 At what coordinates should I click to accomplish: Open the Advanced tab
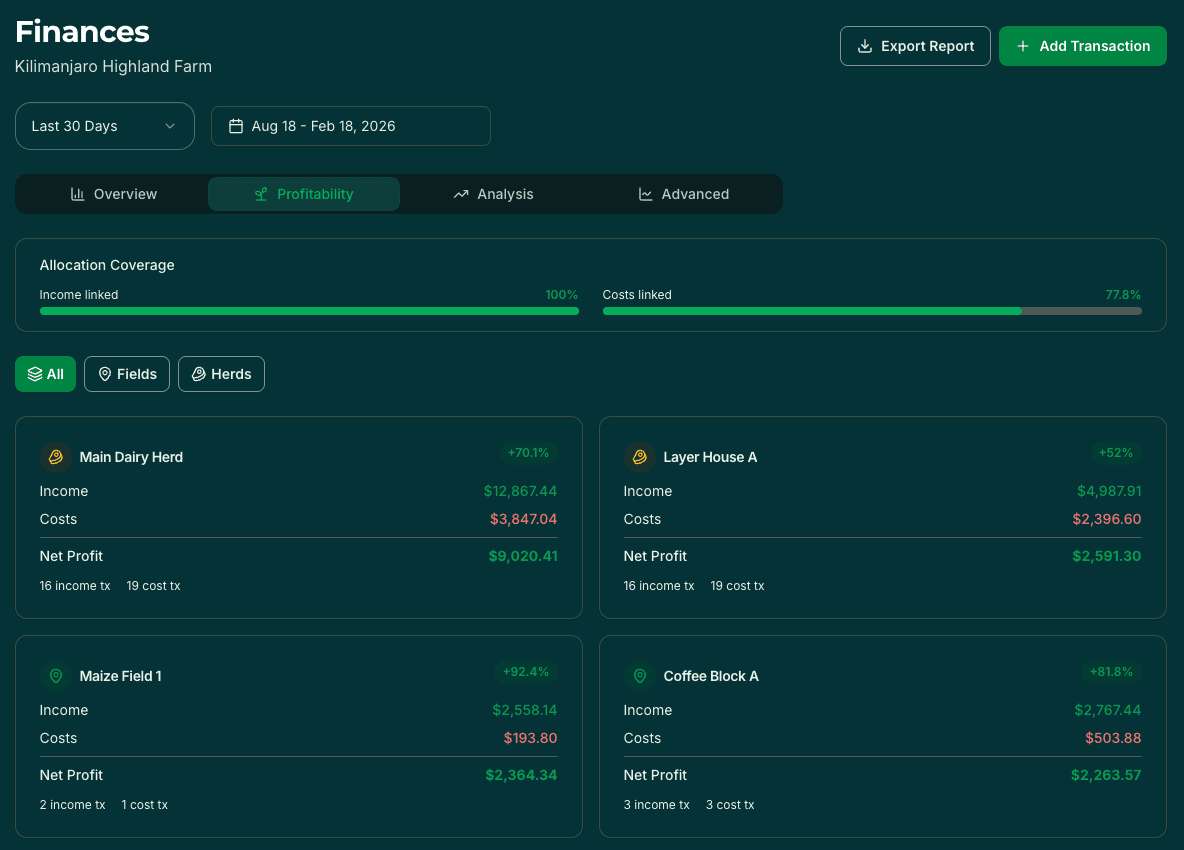tap(684, 194)
